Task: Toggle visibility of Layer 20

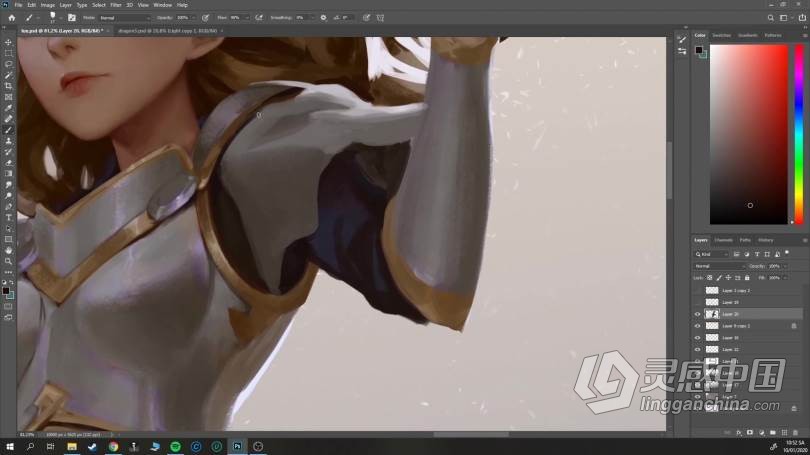Action: pyautogui.click(x=697, y=314)
